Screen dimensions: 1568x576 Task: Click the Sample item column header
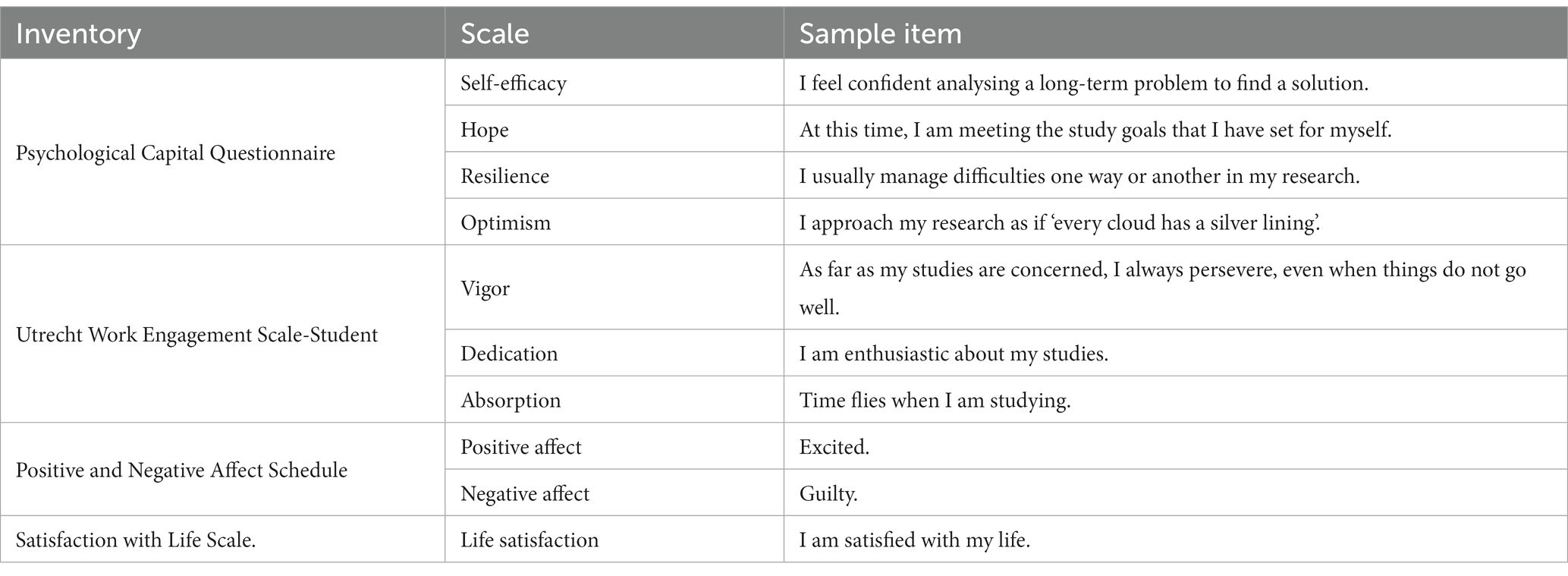pos(1176,33)
